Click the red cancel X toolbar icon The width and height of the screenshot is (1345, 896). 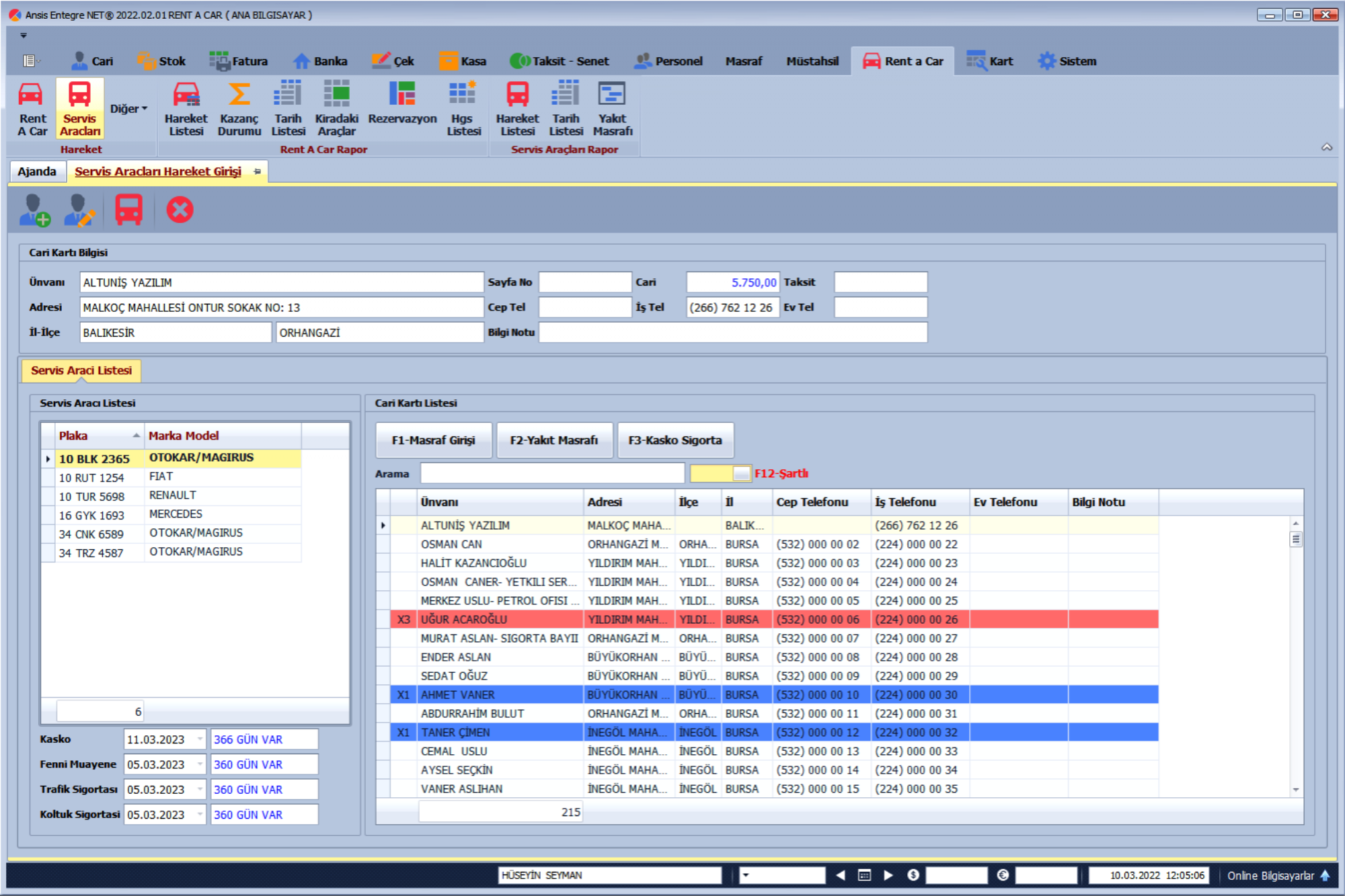[x=180, y=210]
